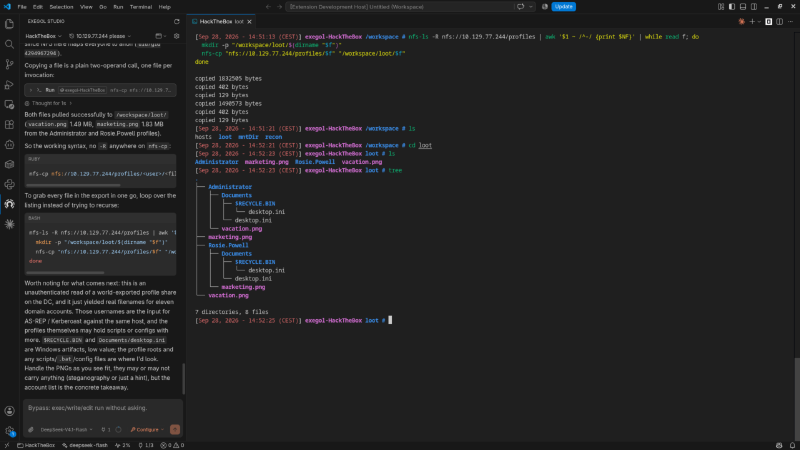The height and width of the screenshot is (450, 800).
Task: Close the HackTheBox loot tab
Action: coord(249,21)
